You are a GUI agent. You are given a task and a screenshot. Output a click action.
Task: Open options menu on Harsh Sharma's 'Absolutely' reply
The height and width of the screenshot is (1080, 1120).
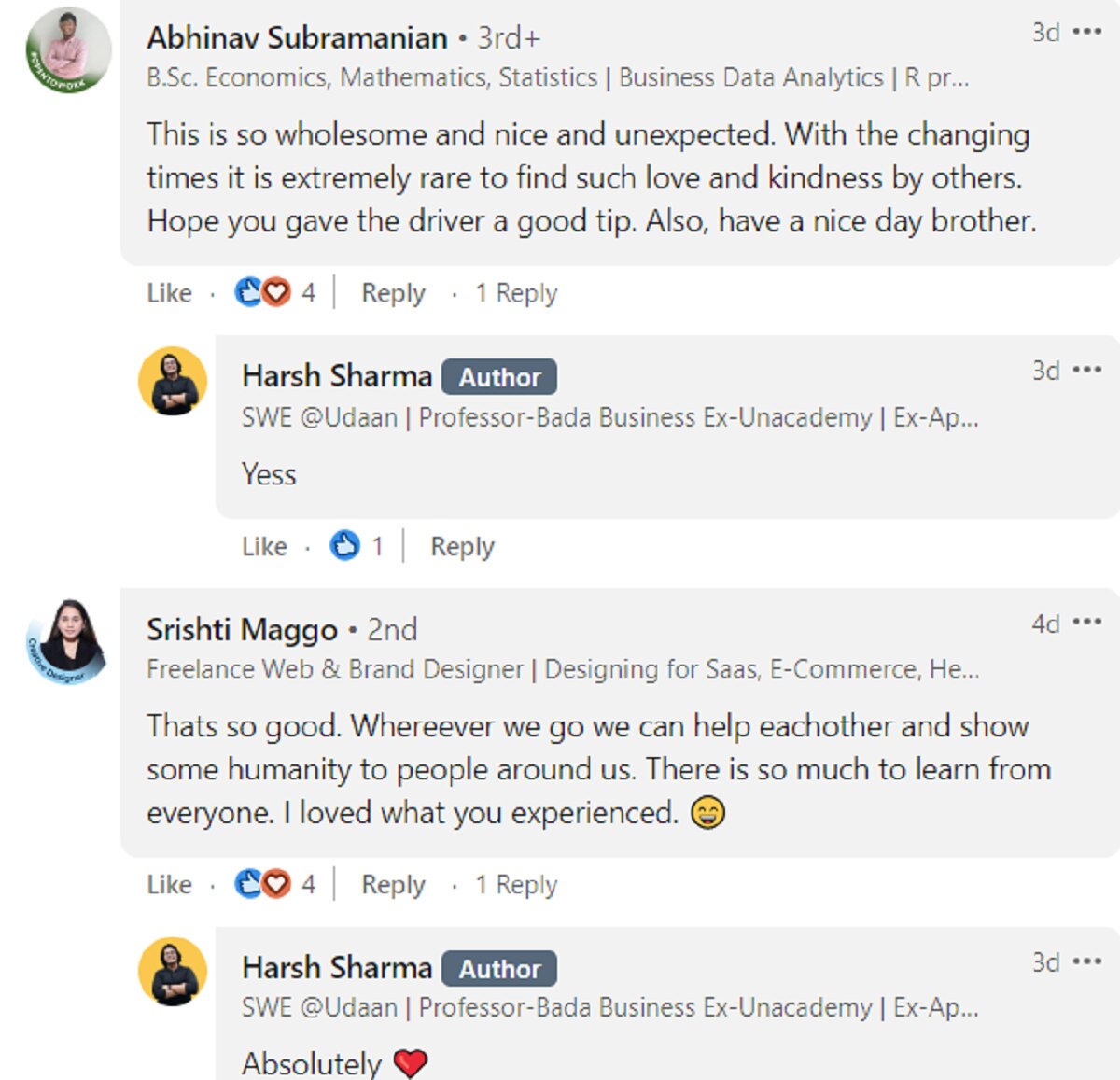click(x=1086, y=961)
